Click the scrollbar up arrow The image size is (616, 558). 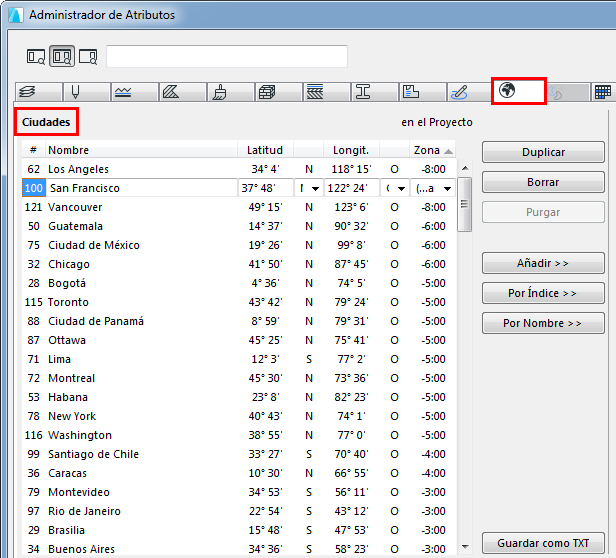coord(465,169)
